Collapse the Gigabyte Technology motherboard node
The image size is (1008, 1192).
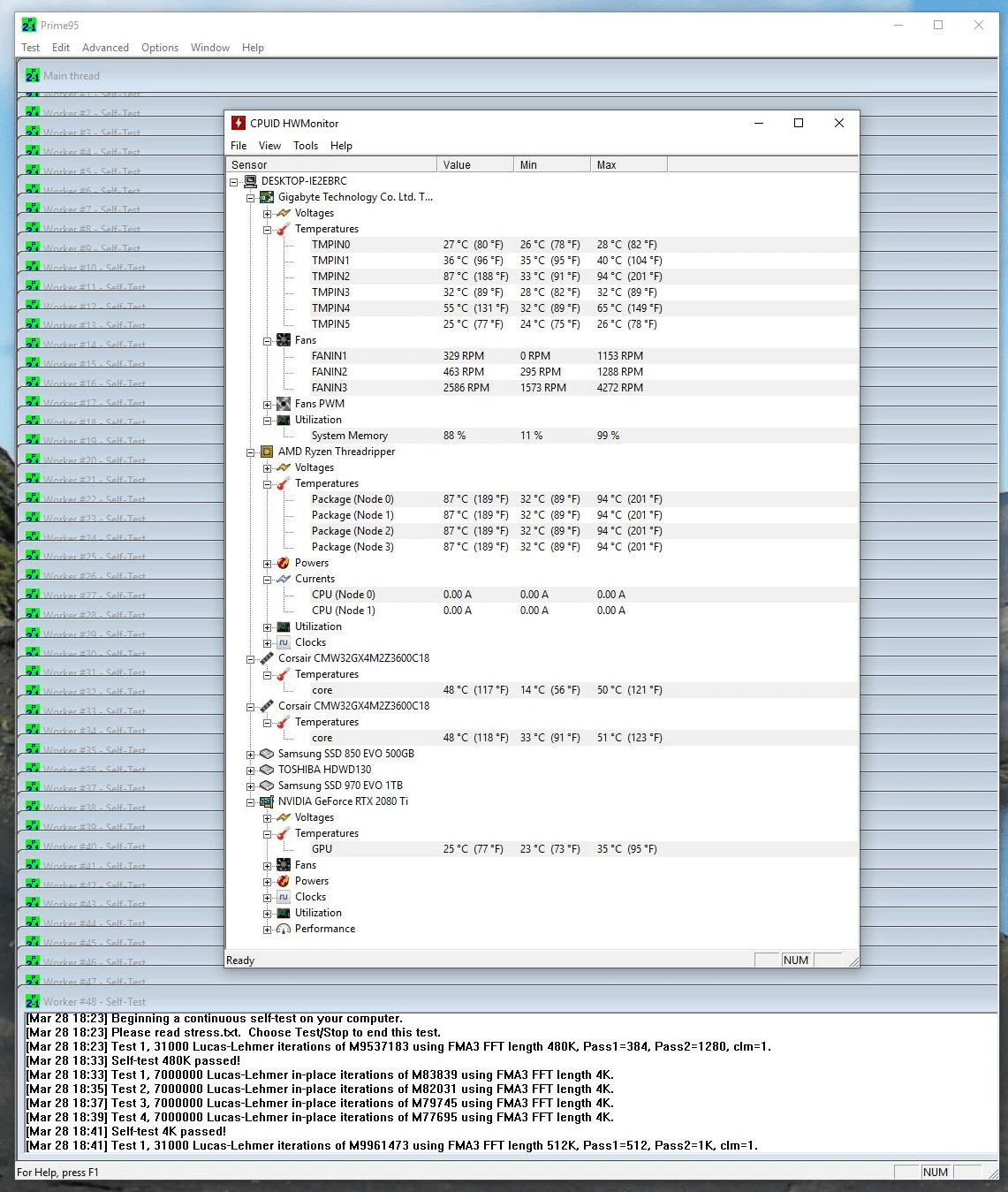(x=251, y=198)
